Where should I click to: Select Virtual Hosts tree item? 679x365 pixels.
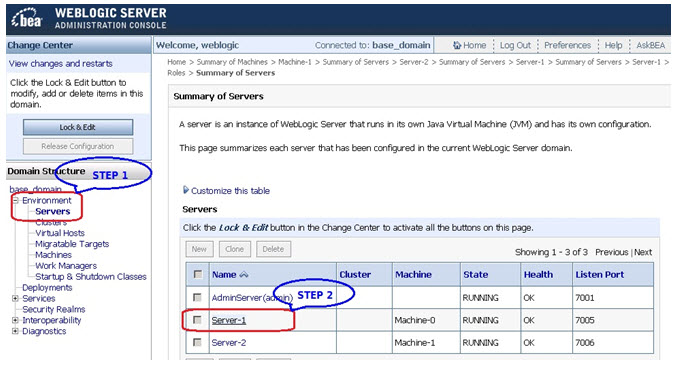(60, 233)
